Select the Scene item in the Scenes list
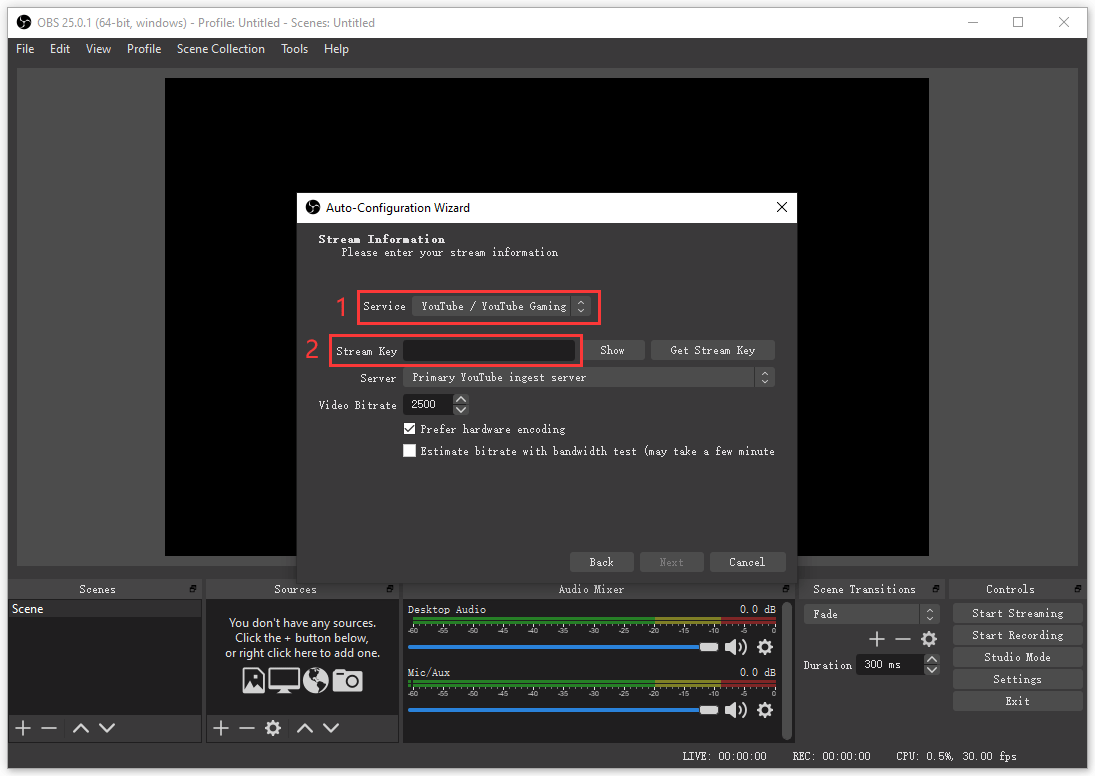The image size is (1095, 776). click(105, 609)
